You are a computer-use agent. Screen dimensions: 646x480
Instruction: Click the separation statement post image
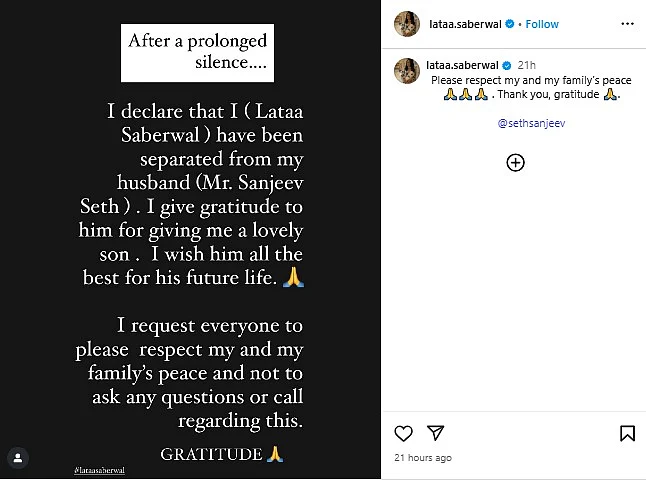(x=190, y=240)
